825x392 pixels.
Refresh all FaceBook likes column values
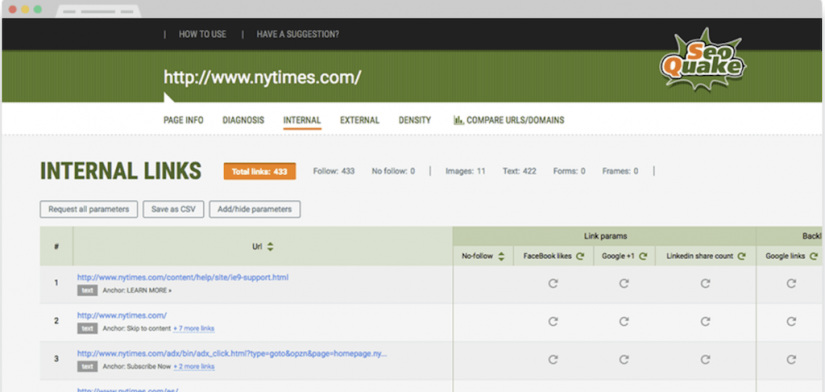coord(580,256)
